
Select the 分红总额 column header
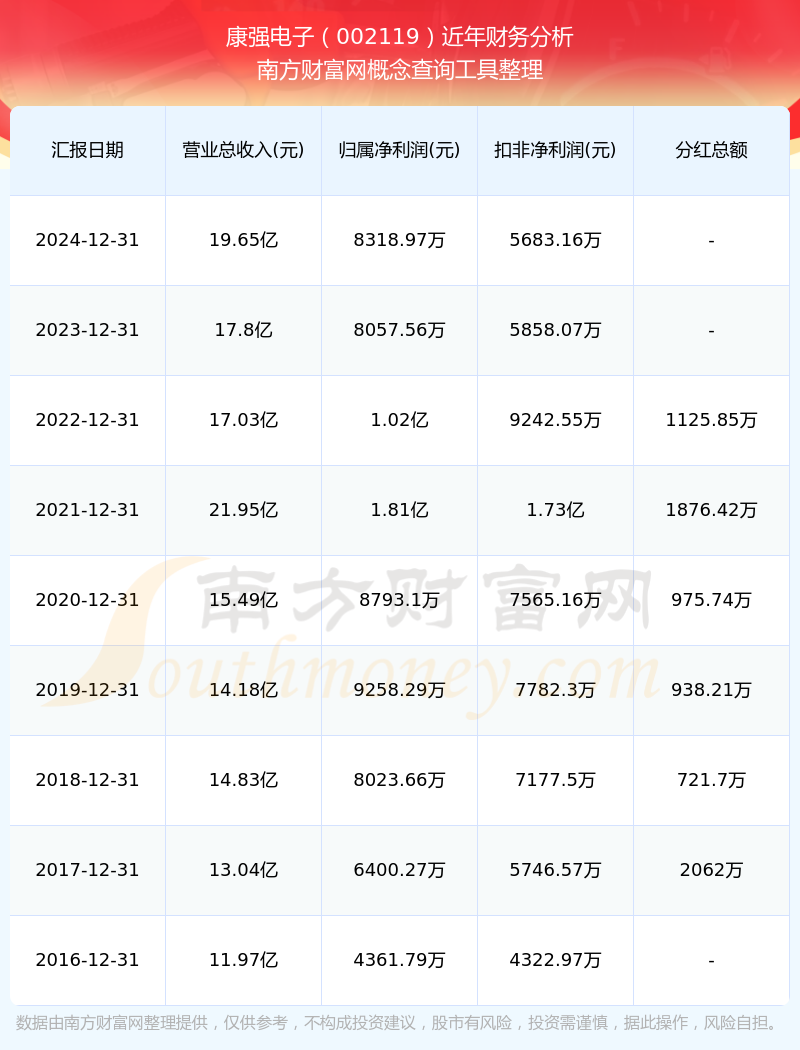click(x=712, y=150)
